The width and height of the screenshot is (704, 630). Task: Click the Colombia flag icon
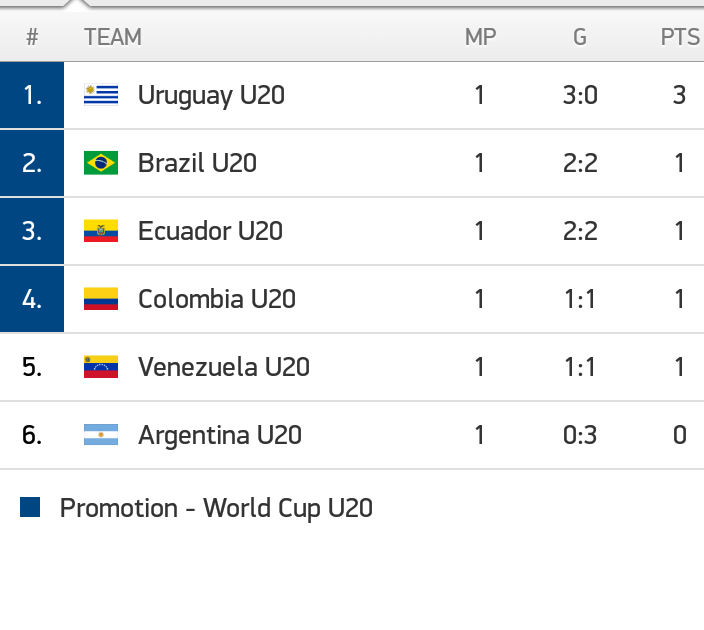[101, 299]
